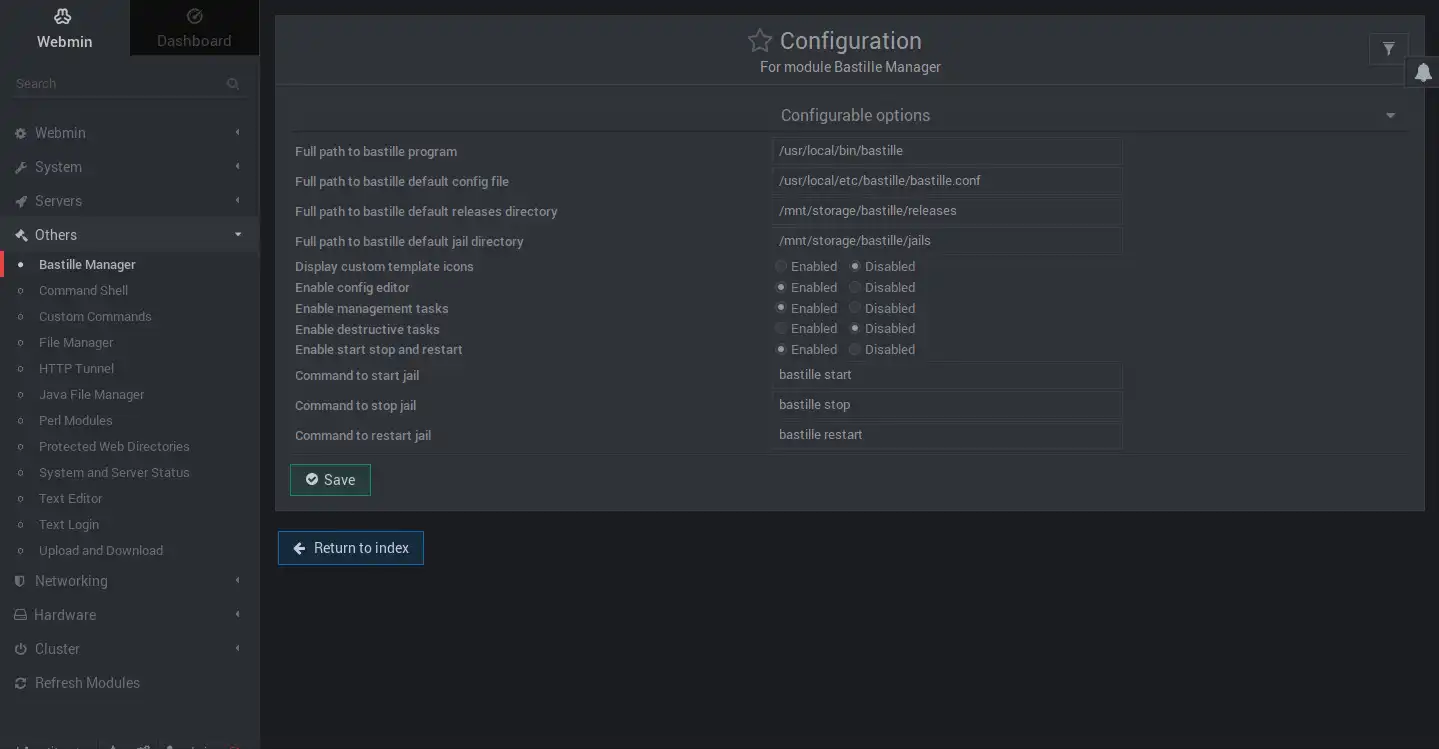
Task: Select Enabled for management tasks
Action: click(x=781, y=308)
